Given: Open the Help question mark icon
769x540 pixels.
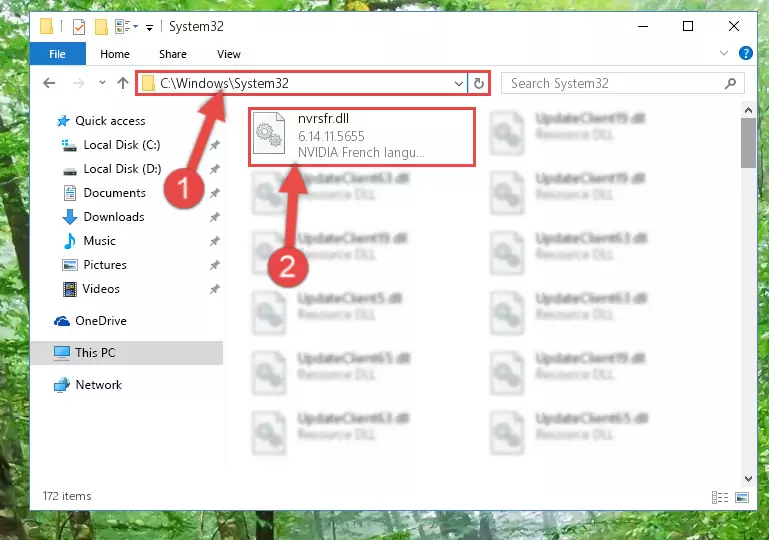Looking at the screenshot, I should click(745, 53).
